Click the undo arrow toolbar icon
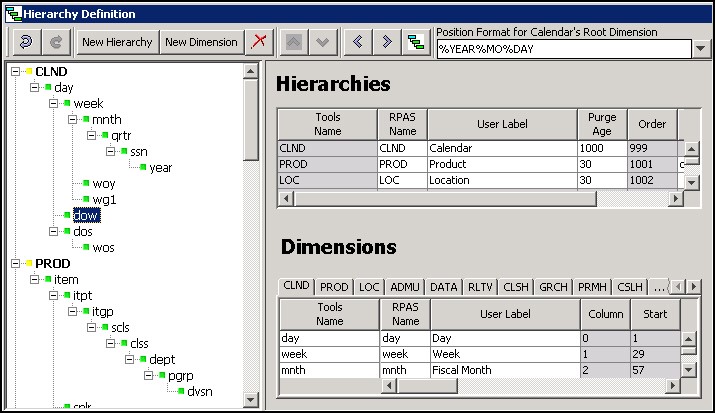The width and height of the screenshot is (715, 413). pyautogui.click(x=26, y=42)
